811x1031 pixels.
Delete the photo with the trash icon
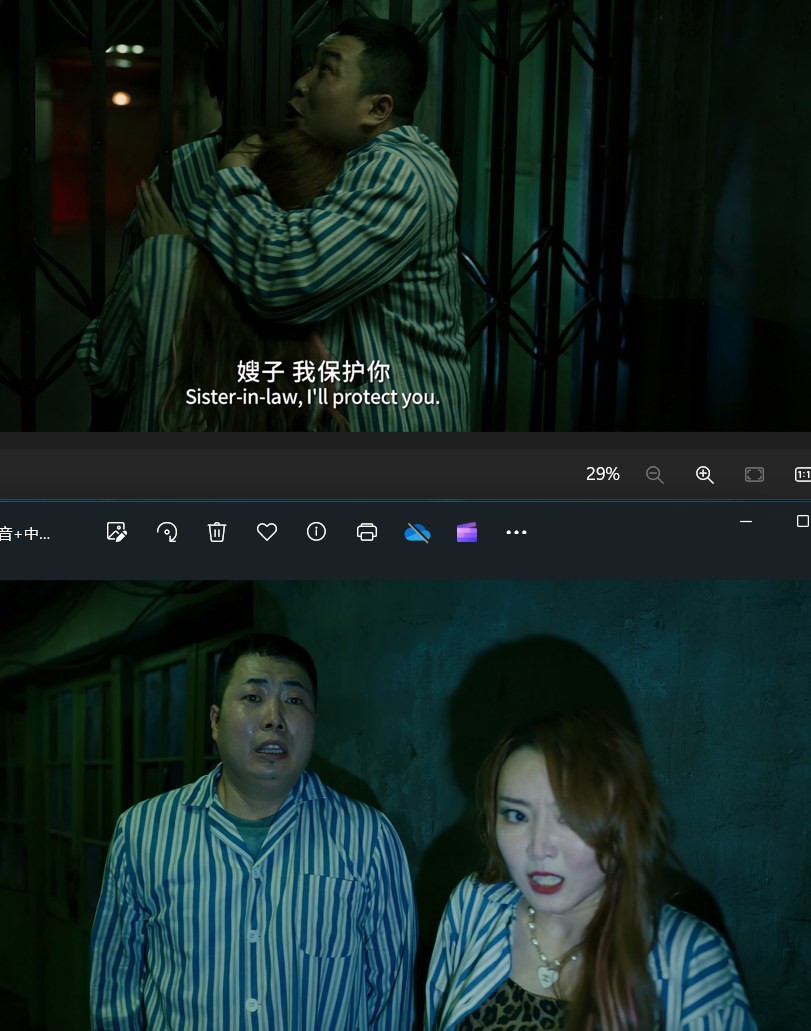[217, 532]
